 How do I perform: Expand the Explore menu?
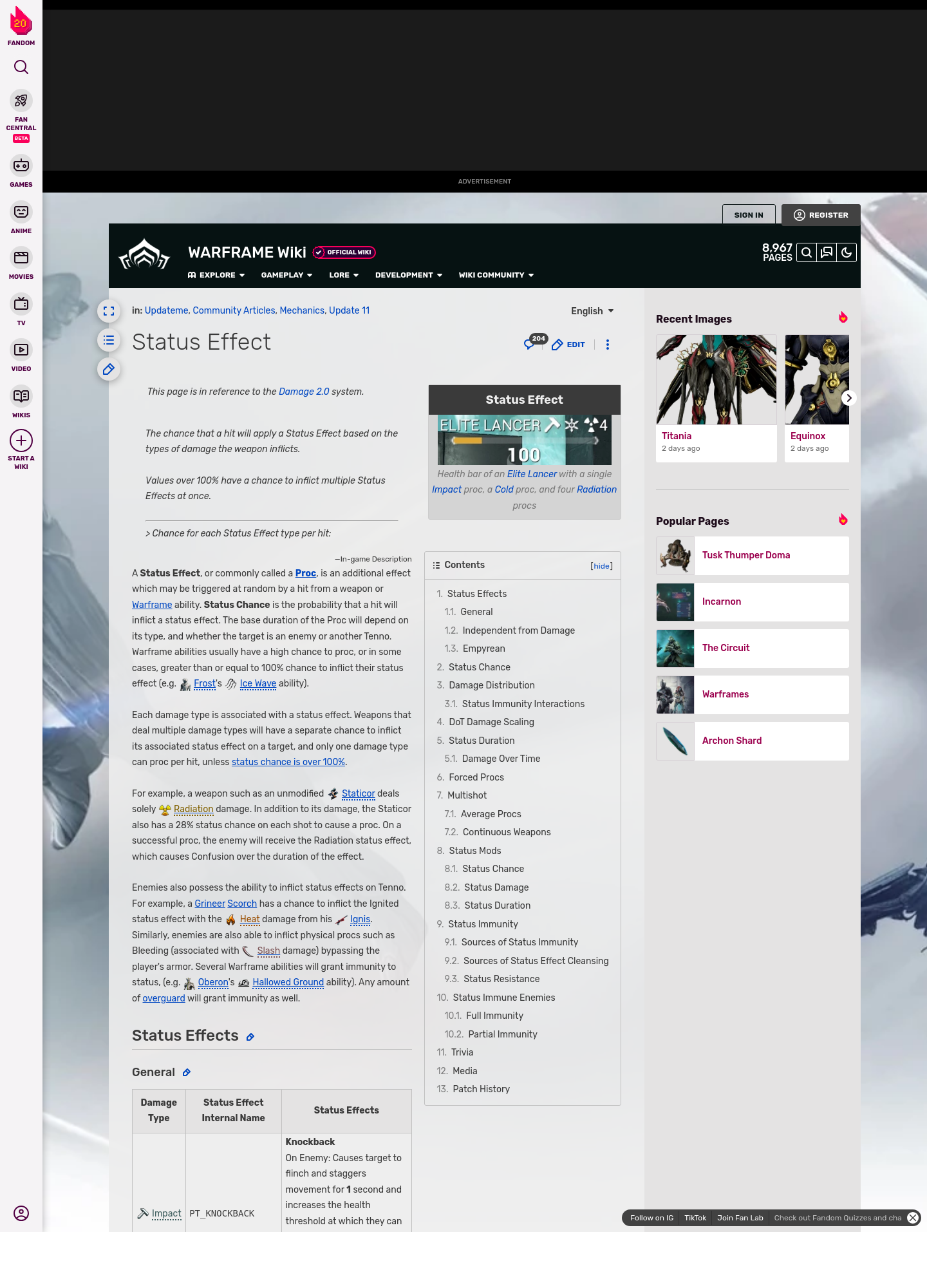(x=216, y=275)
